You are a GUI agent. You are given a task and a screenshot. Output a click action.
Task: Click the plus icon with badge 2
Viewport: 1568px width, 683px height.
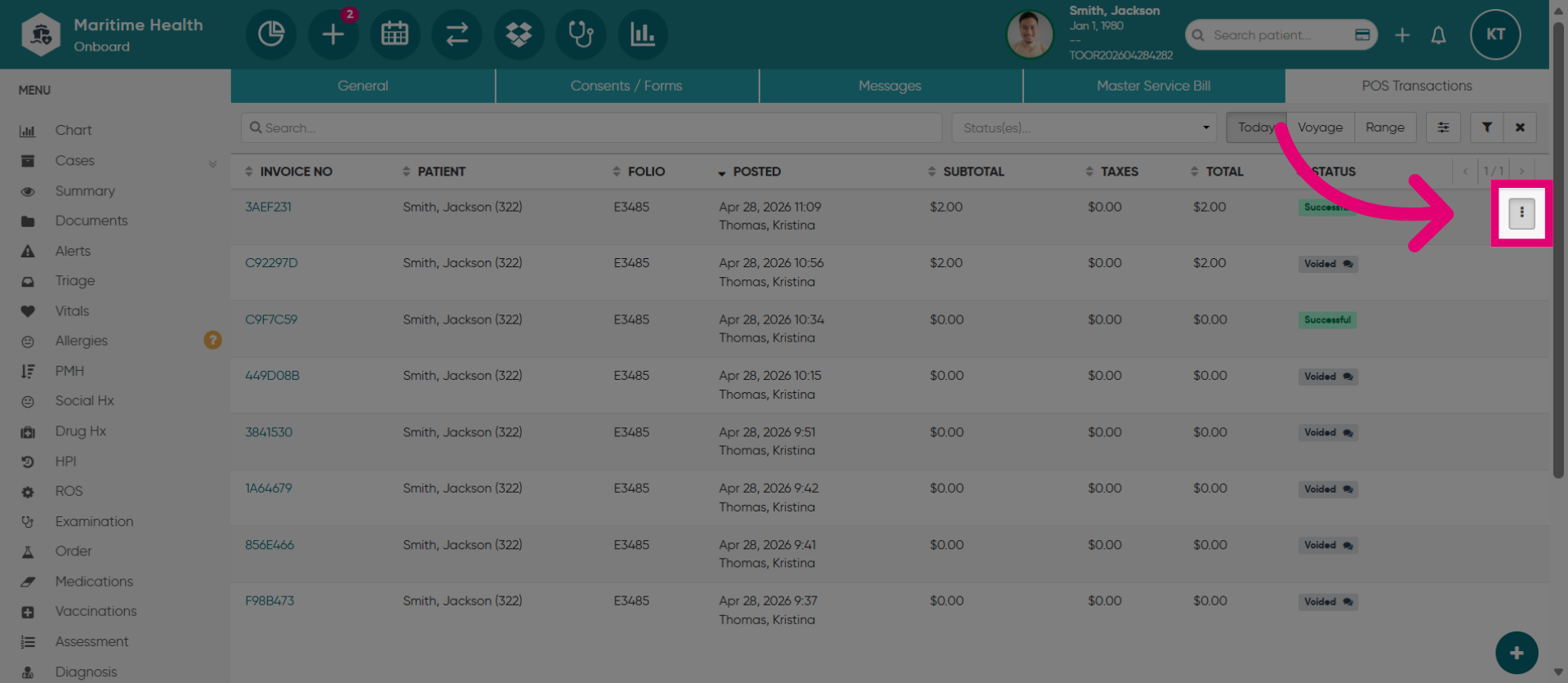[333, 34]
